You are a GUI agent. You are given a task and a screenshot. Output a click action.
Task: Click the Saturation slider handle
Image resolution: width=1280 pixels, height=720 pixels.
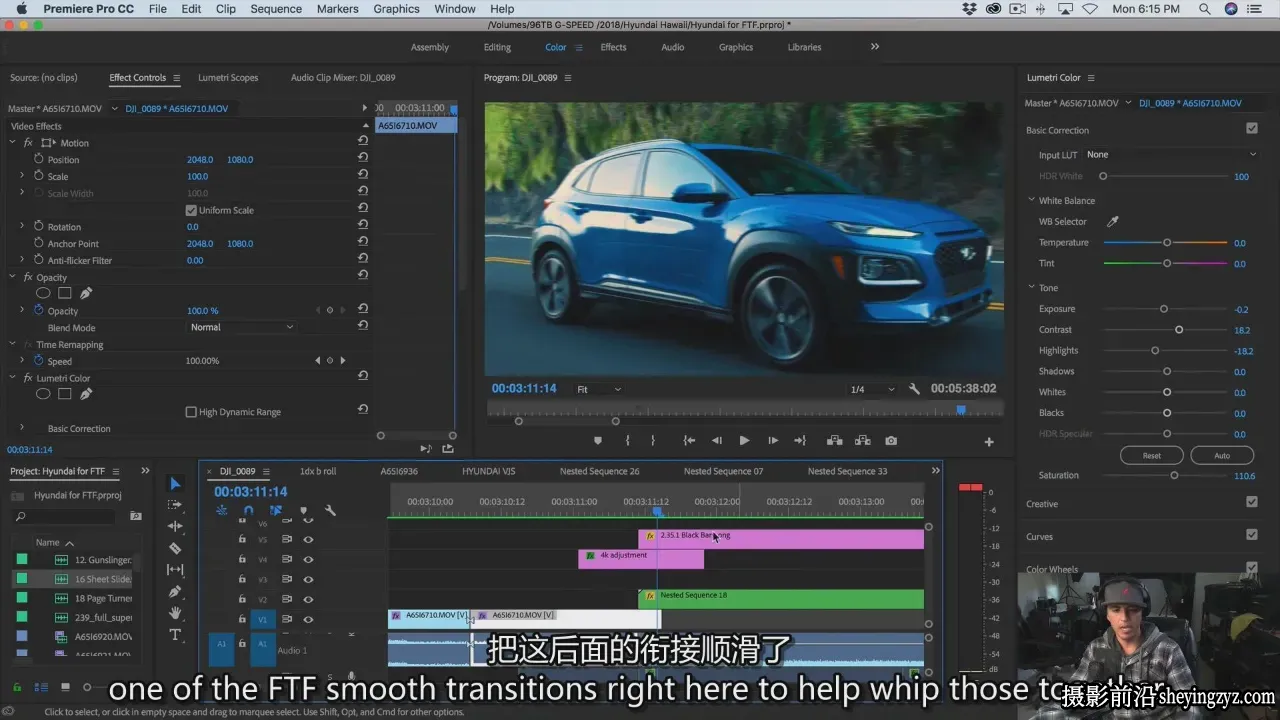click(1174, 476)
